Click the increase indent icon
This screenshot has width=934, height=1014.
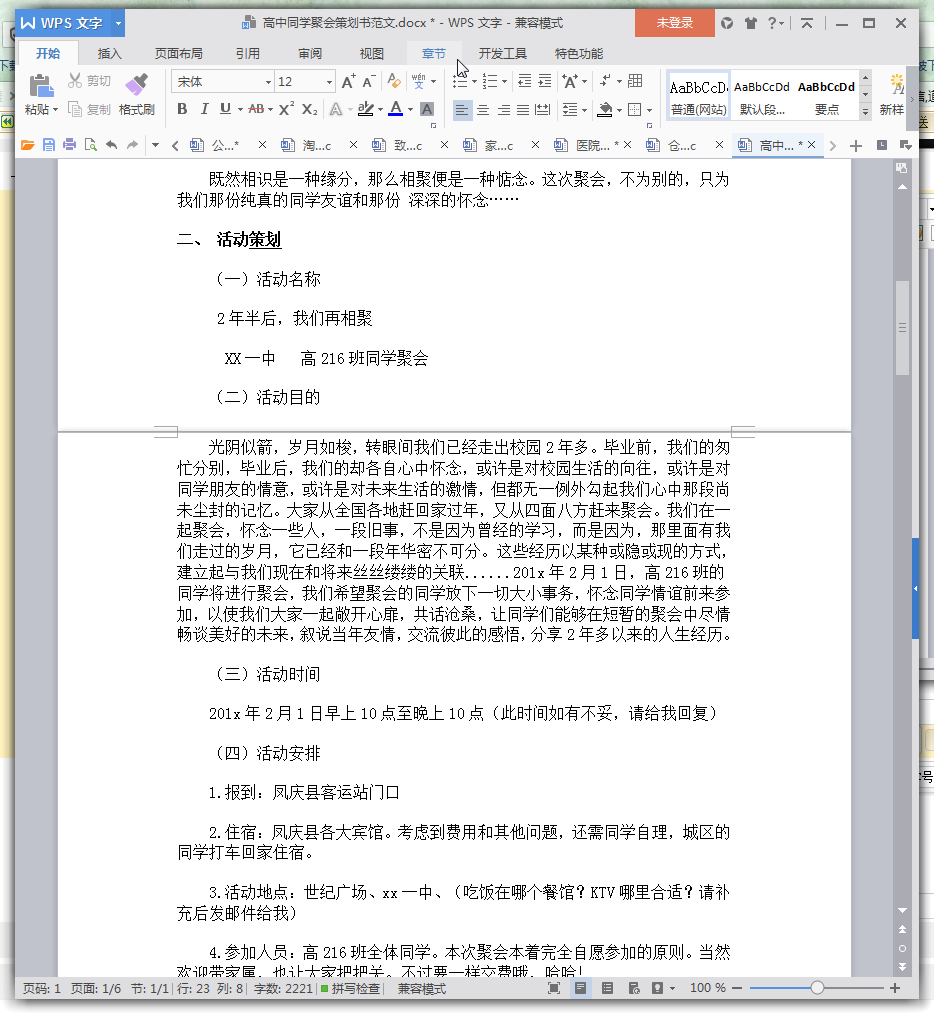545,81
